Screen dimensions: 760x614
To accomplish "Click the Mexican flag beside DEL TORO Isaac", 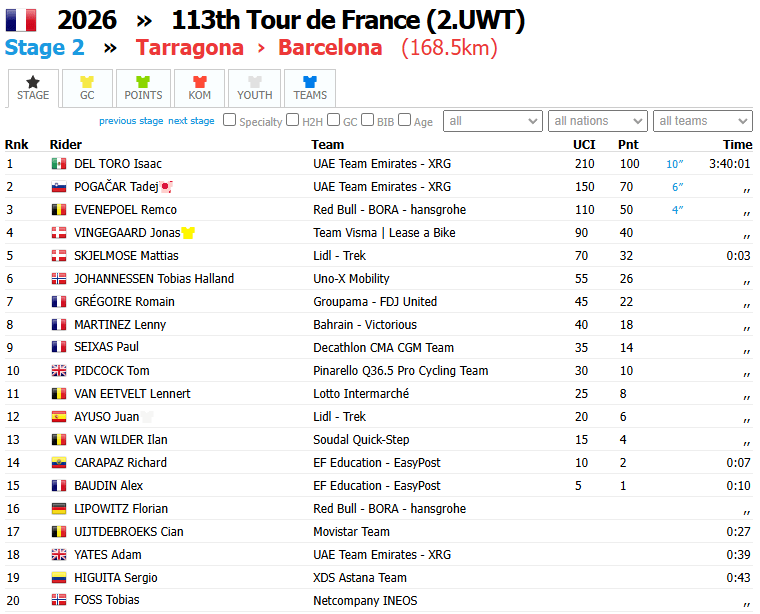I will [59, 164].
